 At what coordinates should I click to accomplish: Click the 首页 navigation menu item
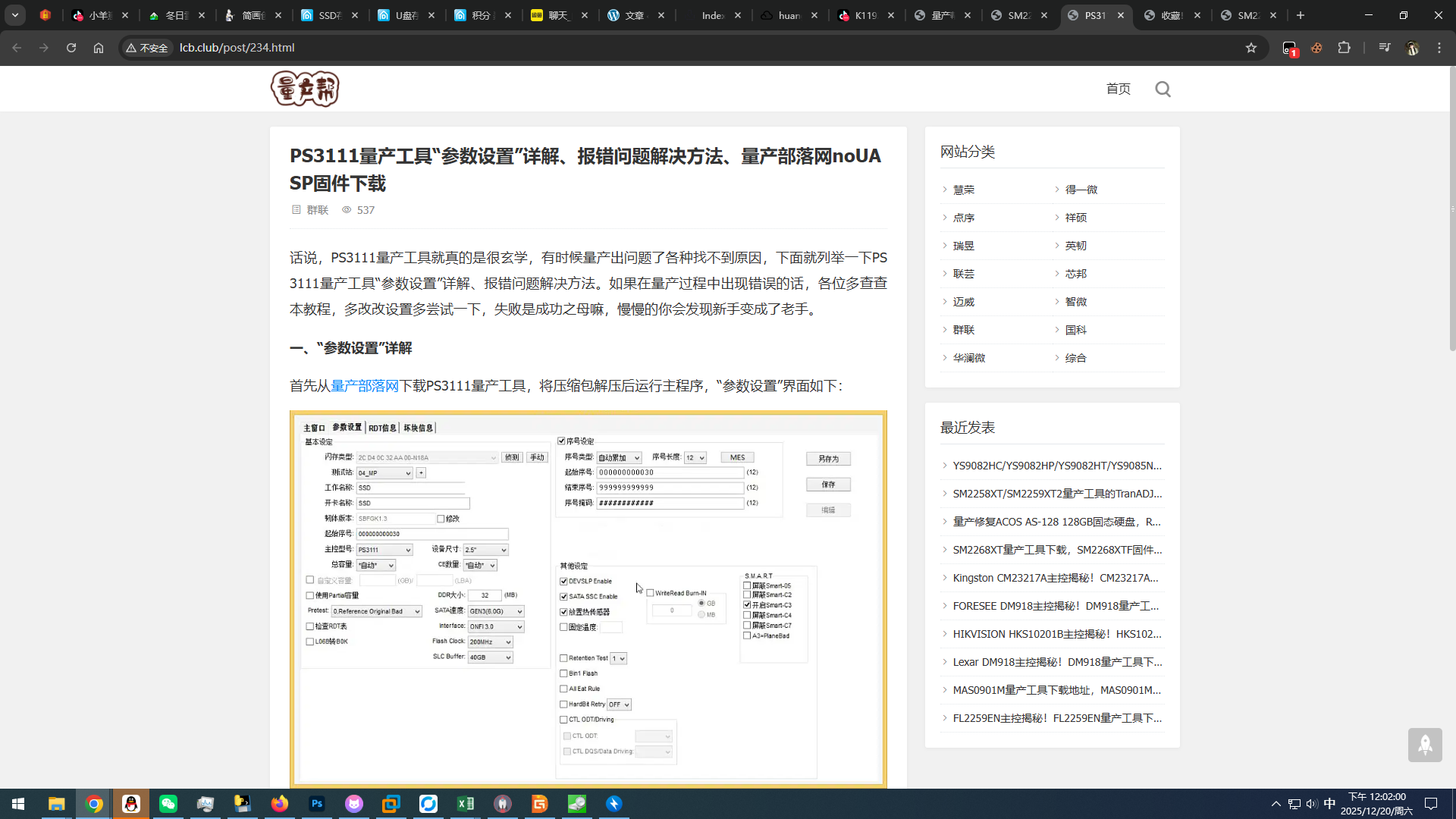click(x=1118, y=89)
